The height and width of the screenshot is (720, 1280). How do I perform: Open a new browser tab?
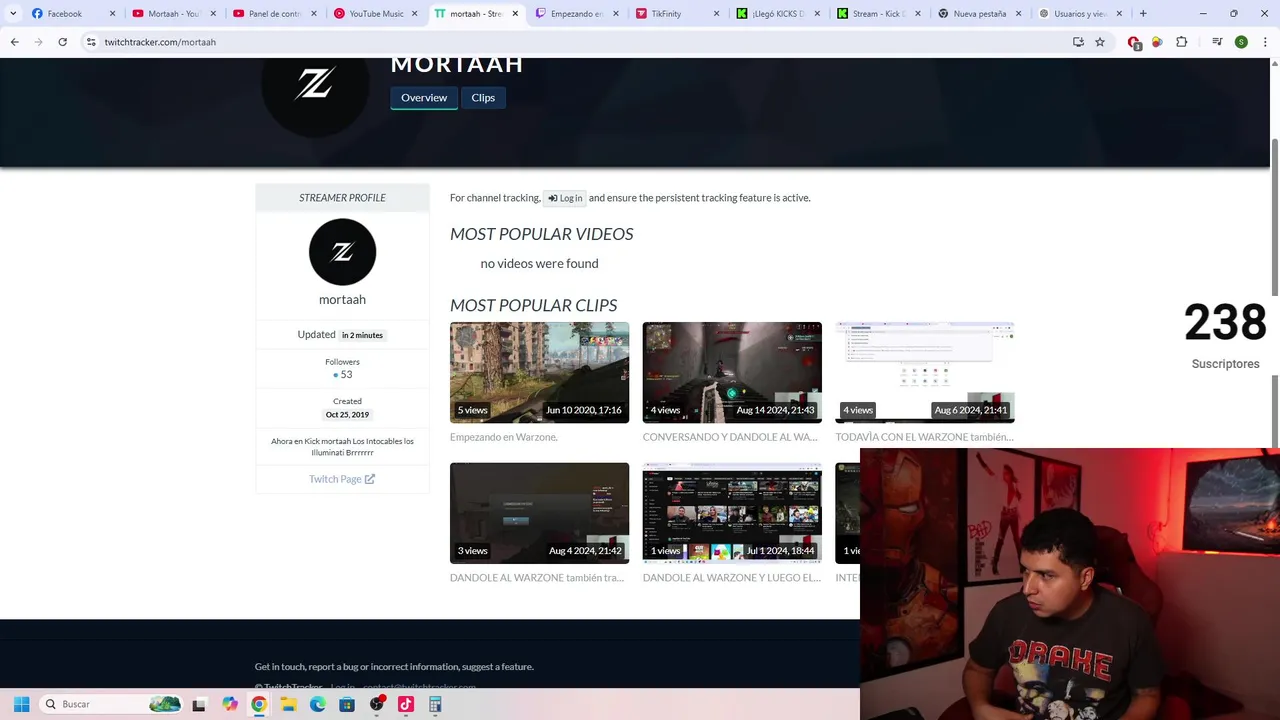pyautogui.click(x=1143, y=14)
